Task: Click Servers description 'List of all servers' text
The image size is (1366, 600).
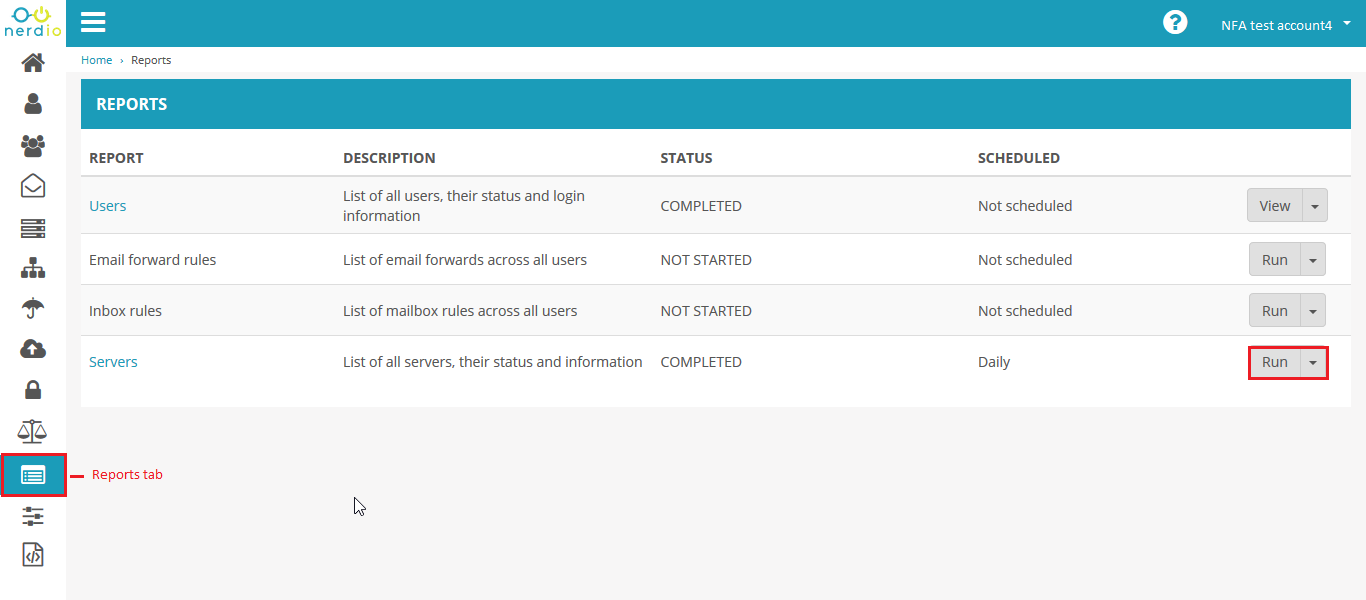Action: coord(493,362)
